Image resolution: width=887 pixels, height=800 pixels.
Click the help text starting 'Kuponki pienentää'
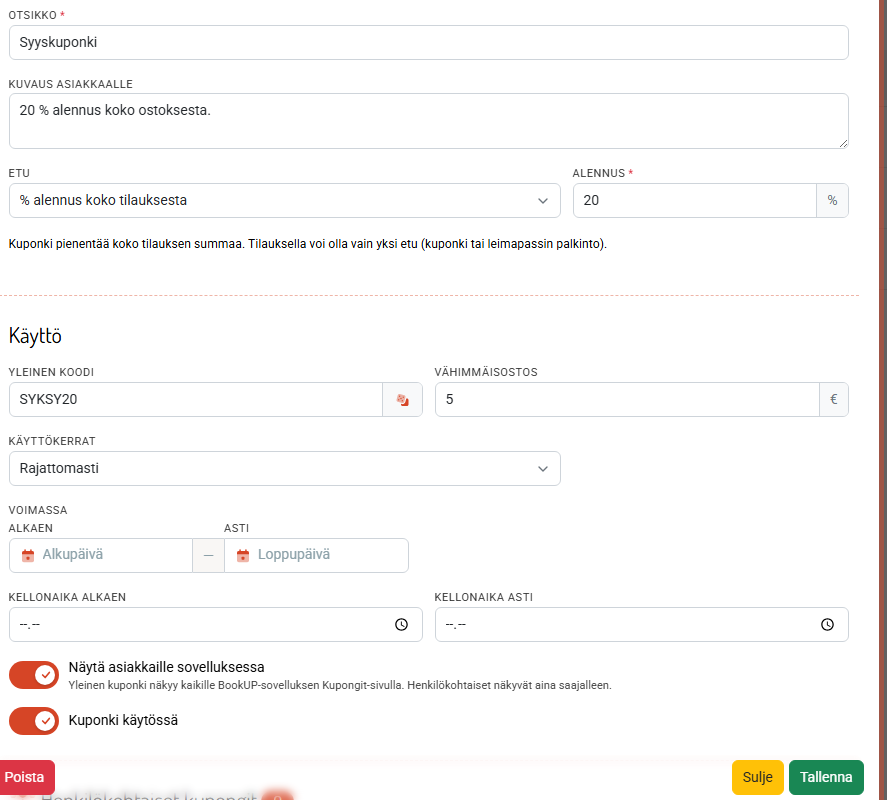pyautogui.click(x=308, y=244)
